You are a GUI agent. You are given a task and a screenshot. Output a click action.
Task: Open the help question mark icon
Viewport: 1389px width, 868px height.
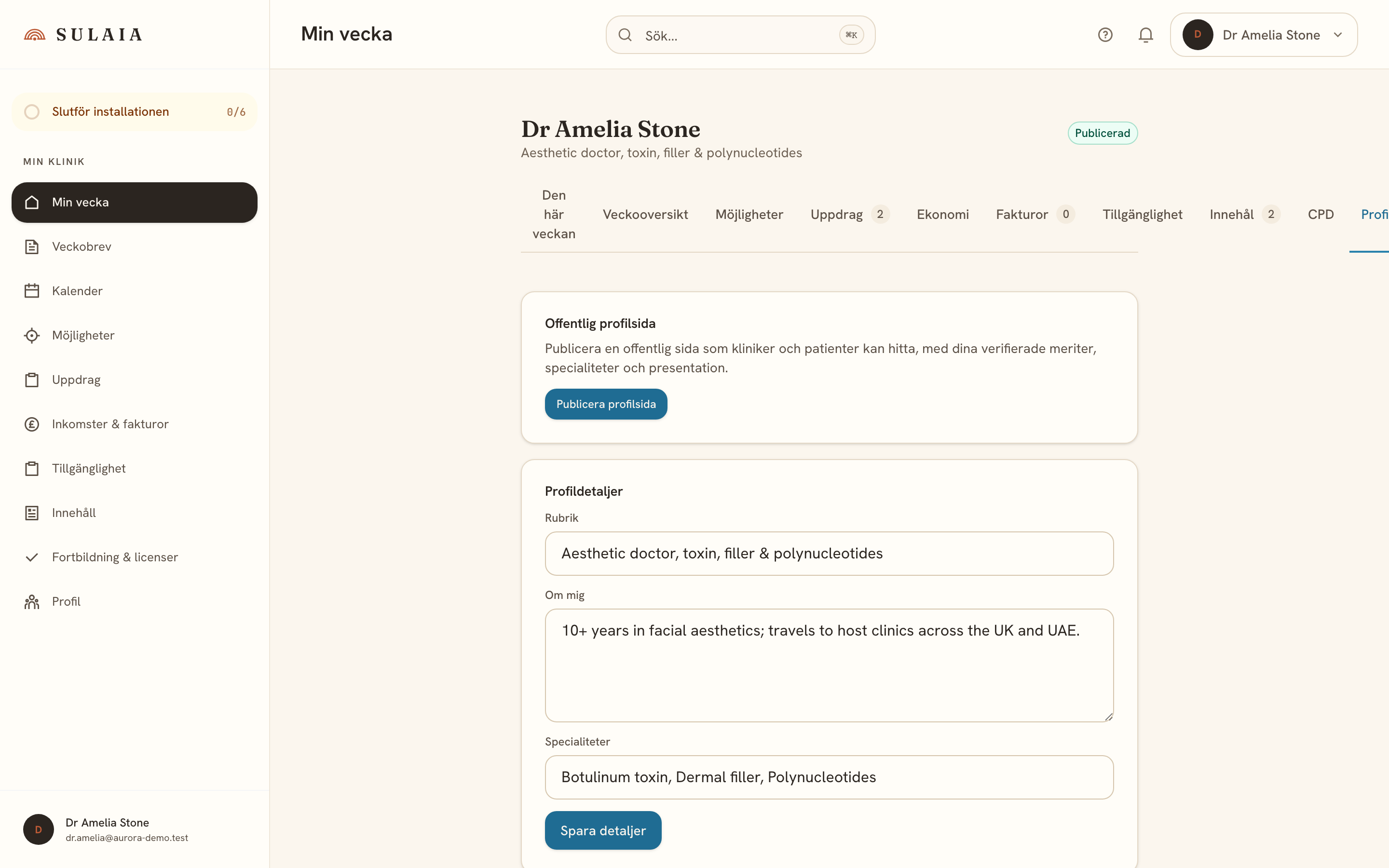pos(1105,35)
